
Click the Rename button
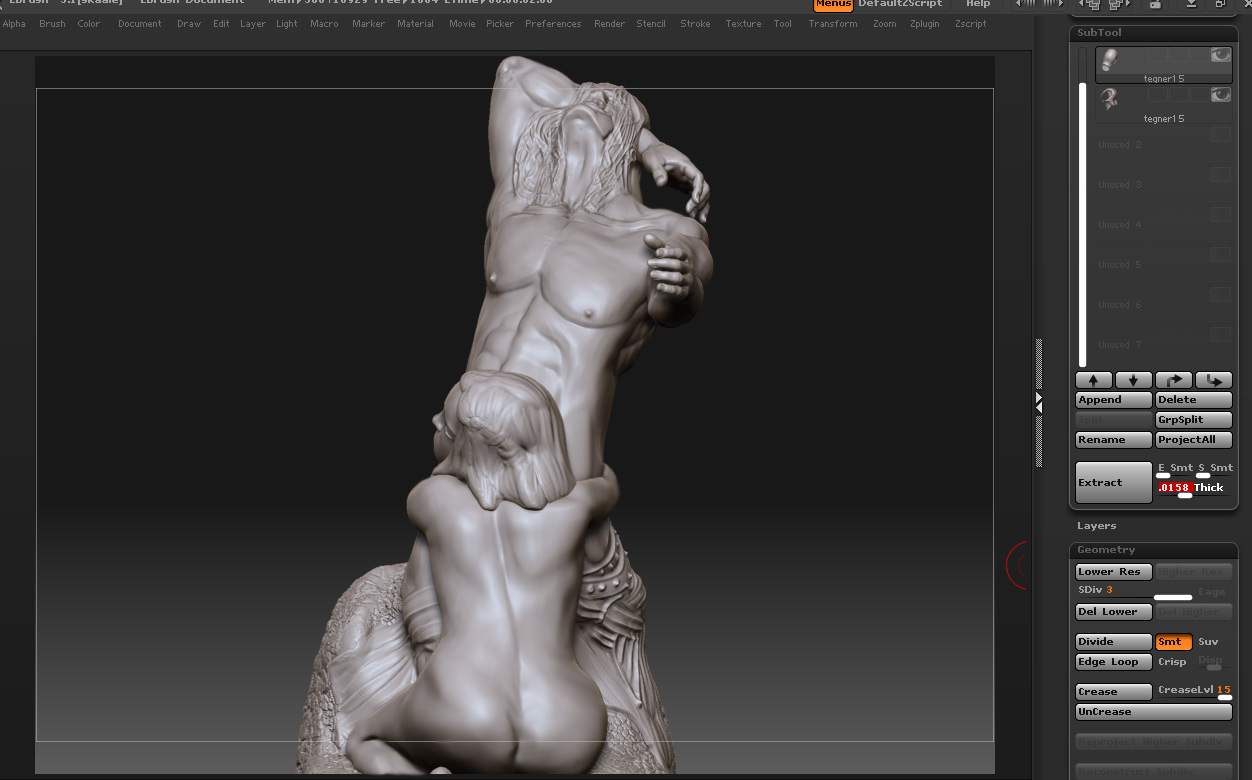pos(1114,440)
